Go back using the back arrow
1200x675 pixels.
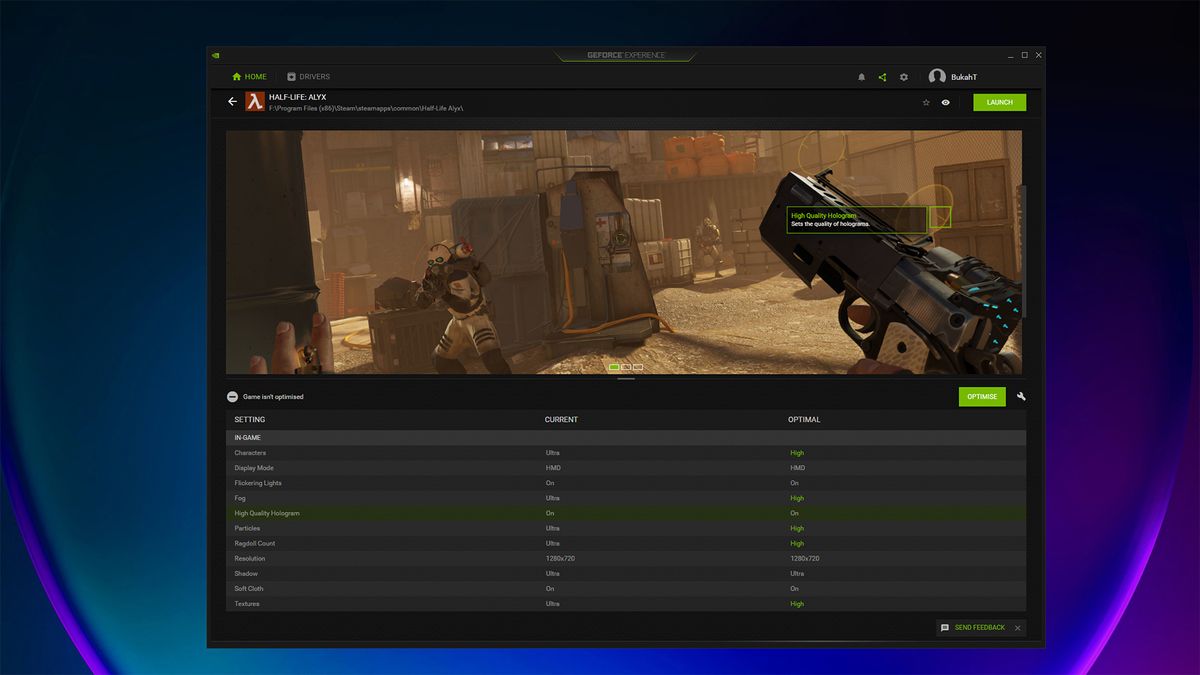tap(233, 101)
